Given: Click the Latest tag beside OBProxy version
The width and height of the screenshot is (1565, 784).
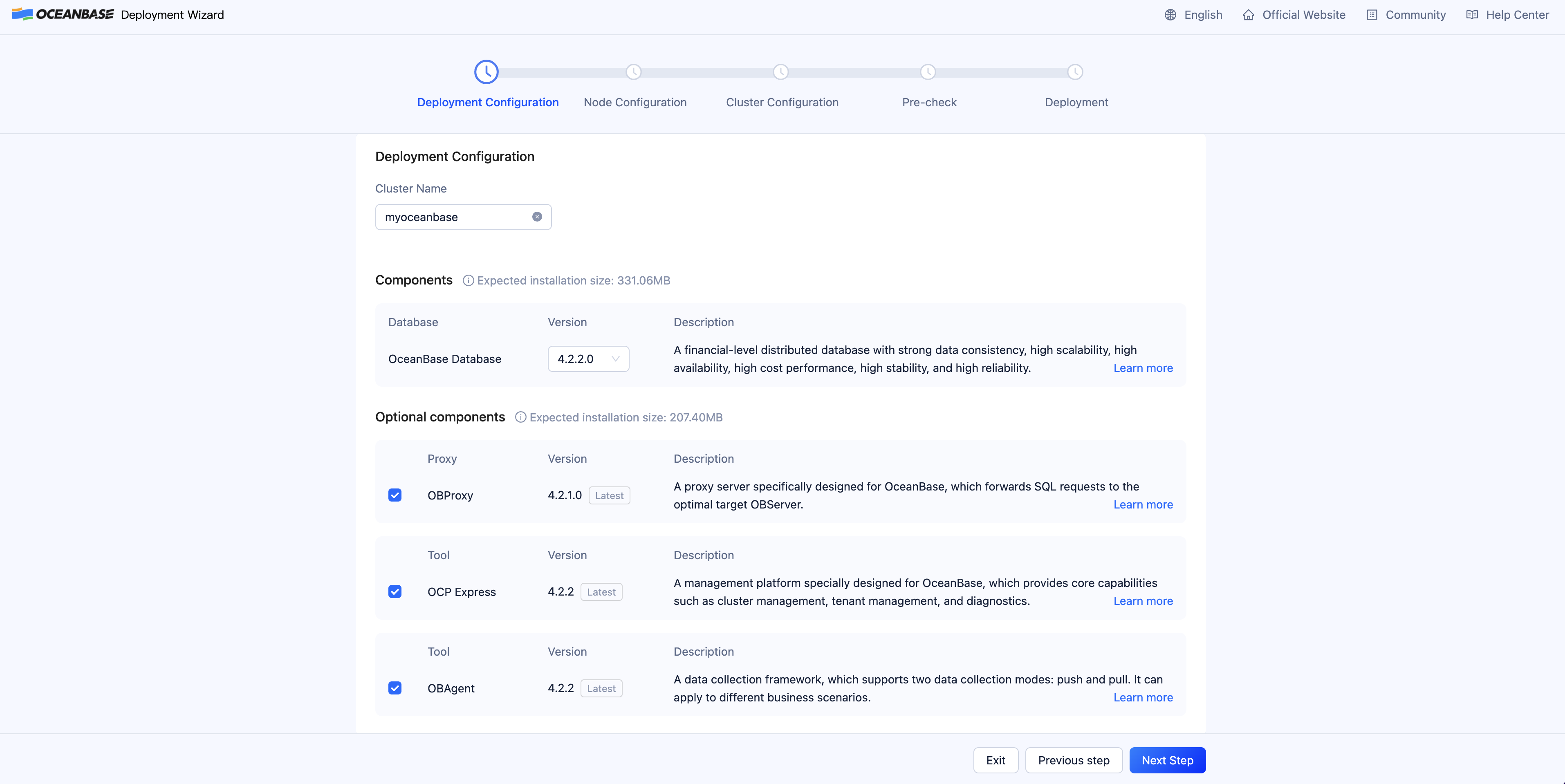Looking at the screenshot, I should click(x=609, y=495).
